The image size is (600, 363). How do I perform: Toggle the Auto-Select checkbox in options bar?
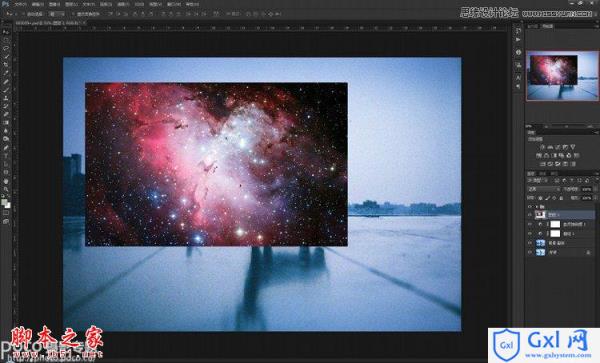pyautogui.click(x=23, y=14)
